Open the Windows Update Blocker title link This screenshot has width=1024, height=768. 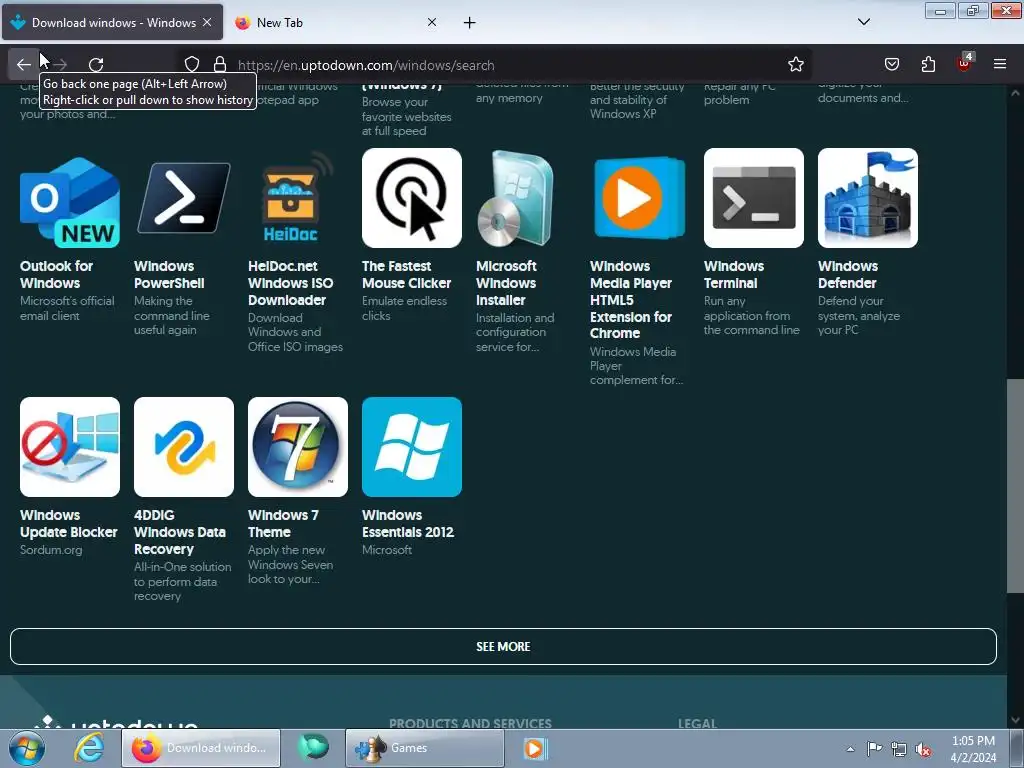coord(69,524)
